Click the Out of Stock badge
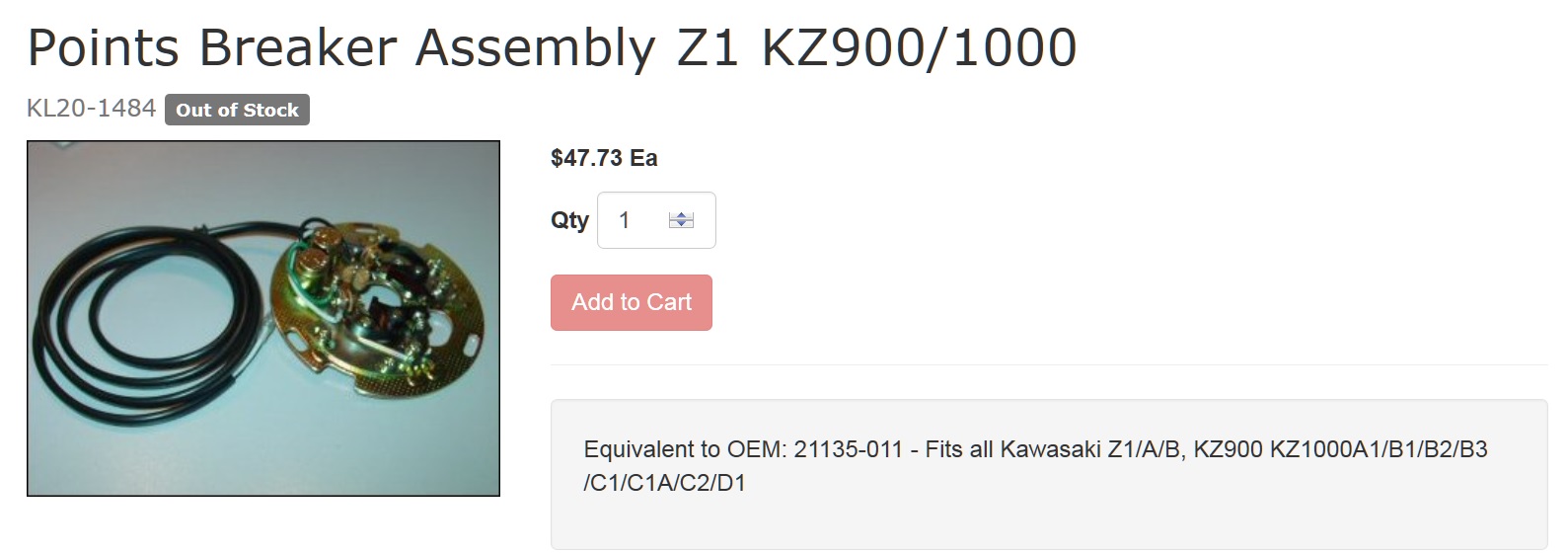The width and height of the screenshot is (1568, 554). click(237, 110)
